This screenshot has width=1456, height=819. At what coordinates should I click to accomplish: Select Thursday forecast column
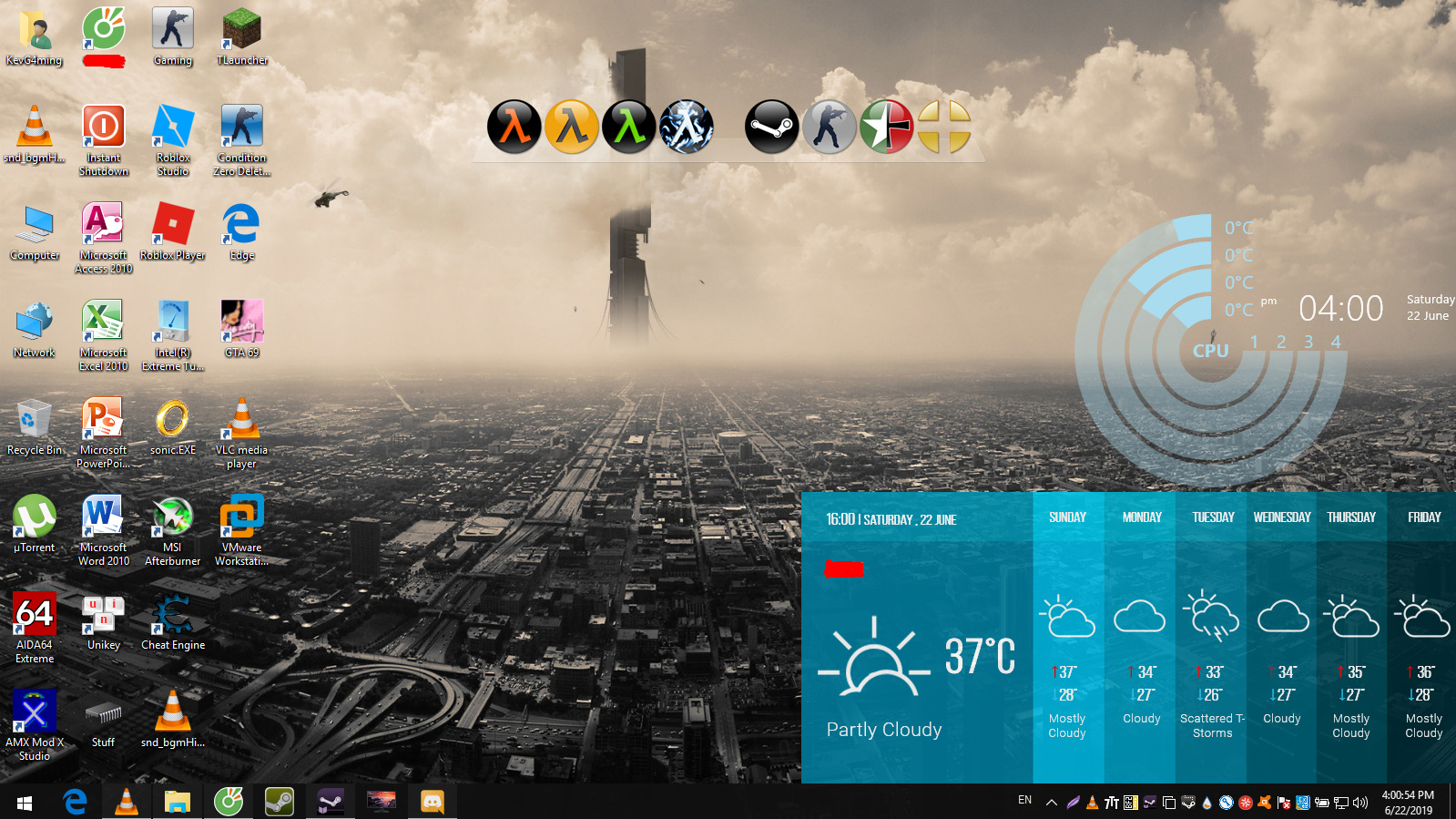1351,638
